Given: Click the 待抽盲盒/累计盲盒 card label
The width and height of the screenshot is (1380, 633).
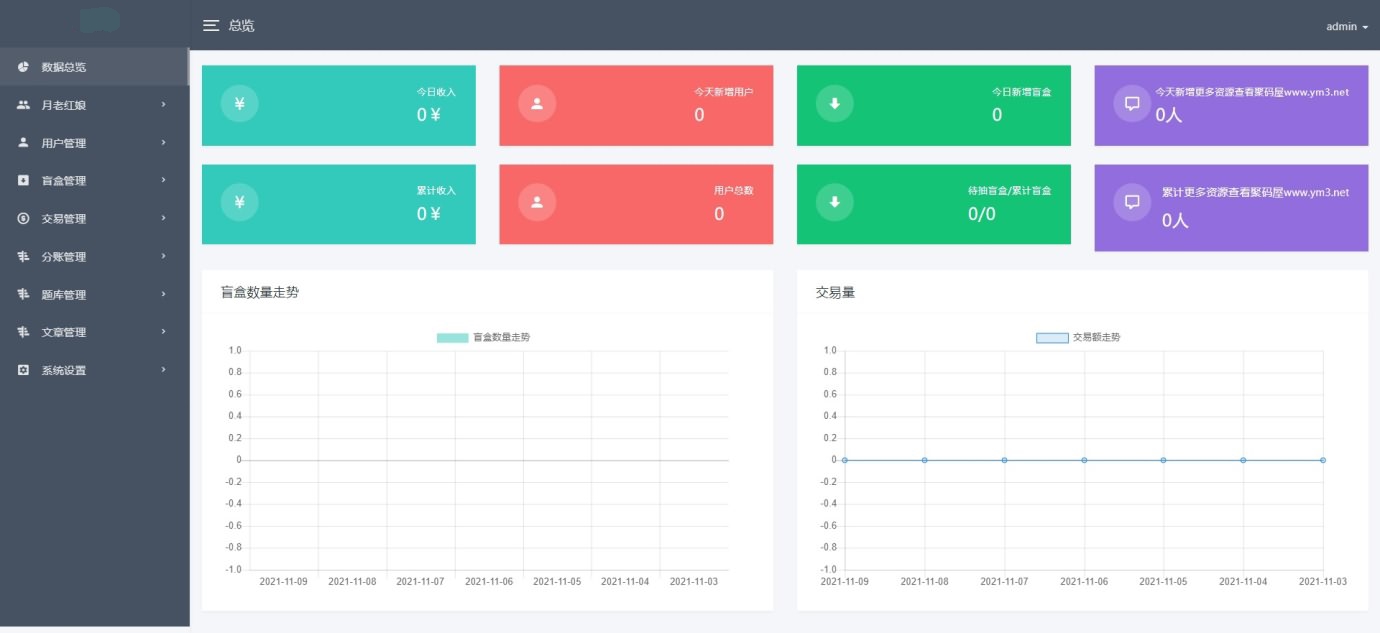Looking at the screenshot, I should coord(1010,190).
